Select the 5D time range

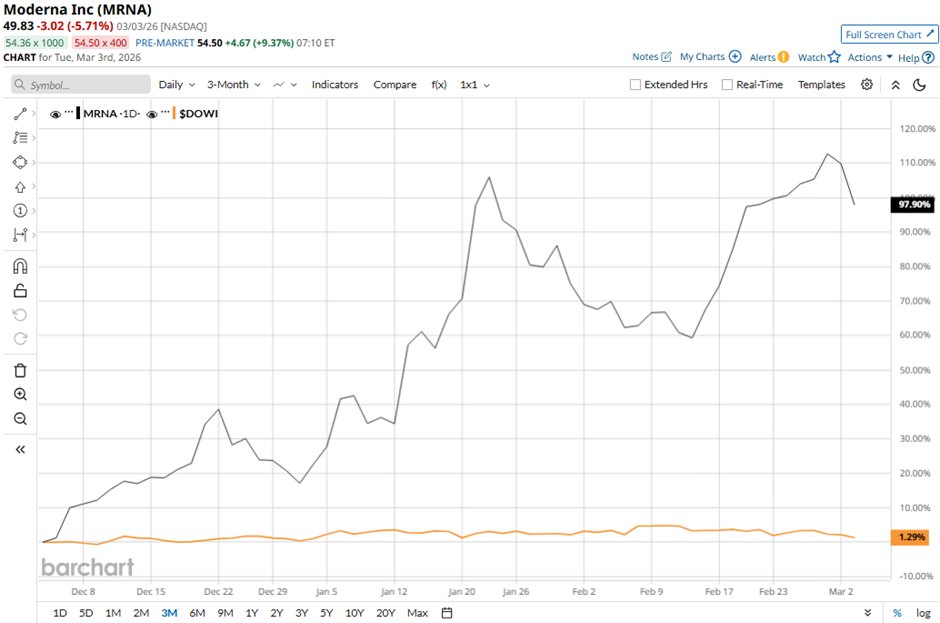click(x=86, y=613)
